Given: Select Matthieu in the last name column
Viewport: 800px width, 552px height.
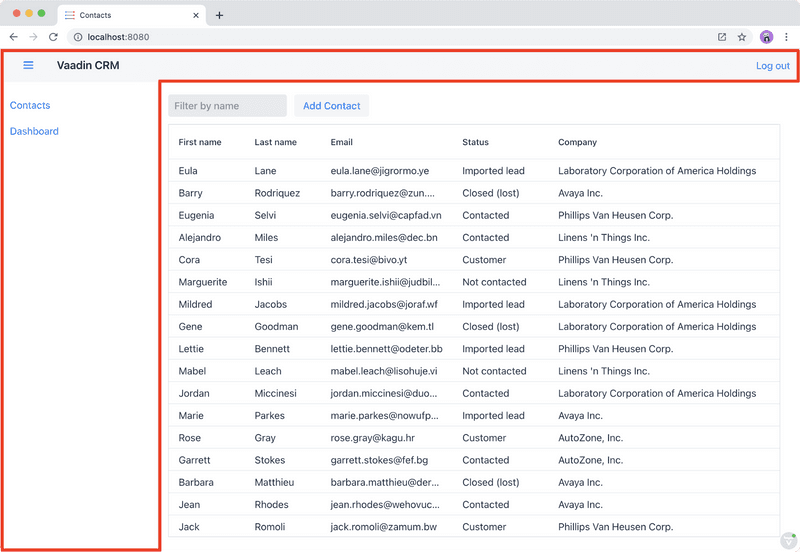Looking at the screenshot, I should [x=274, y=483].
